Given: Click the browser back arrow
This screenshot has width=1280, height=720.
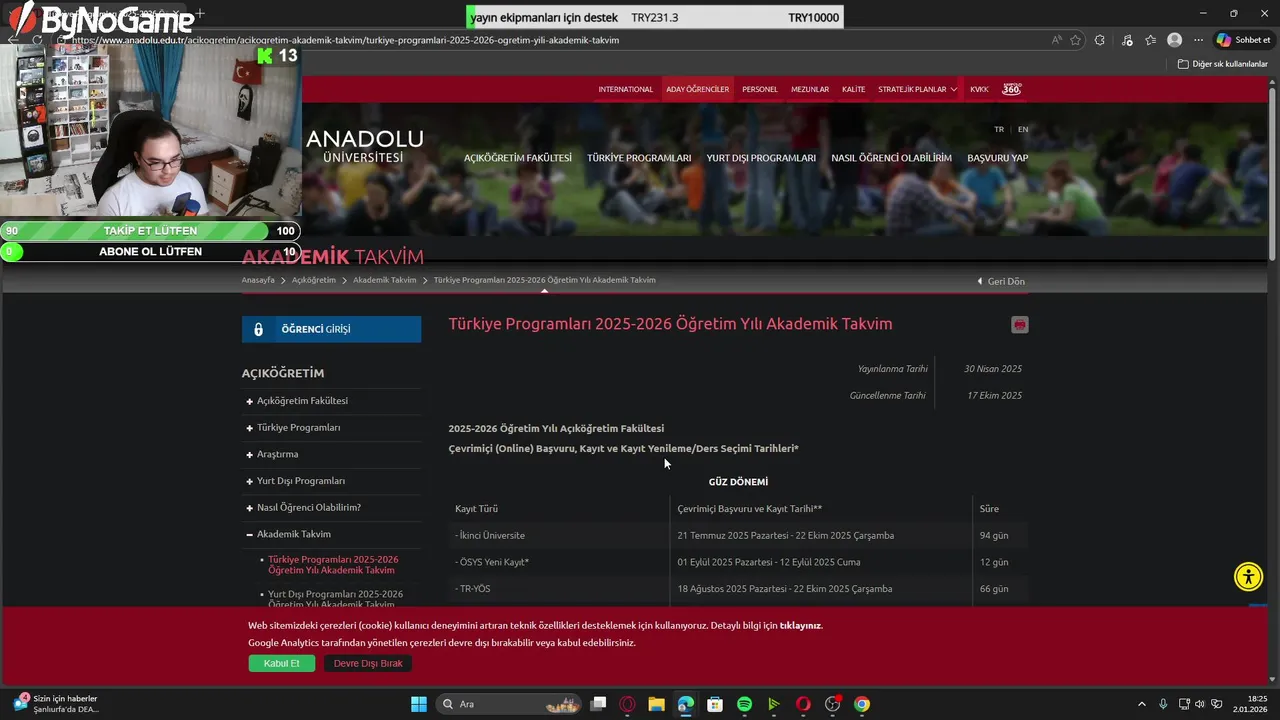Looking at the screenshot, I should (13, 40).
